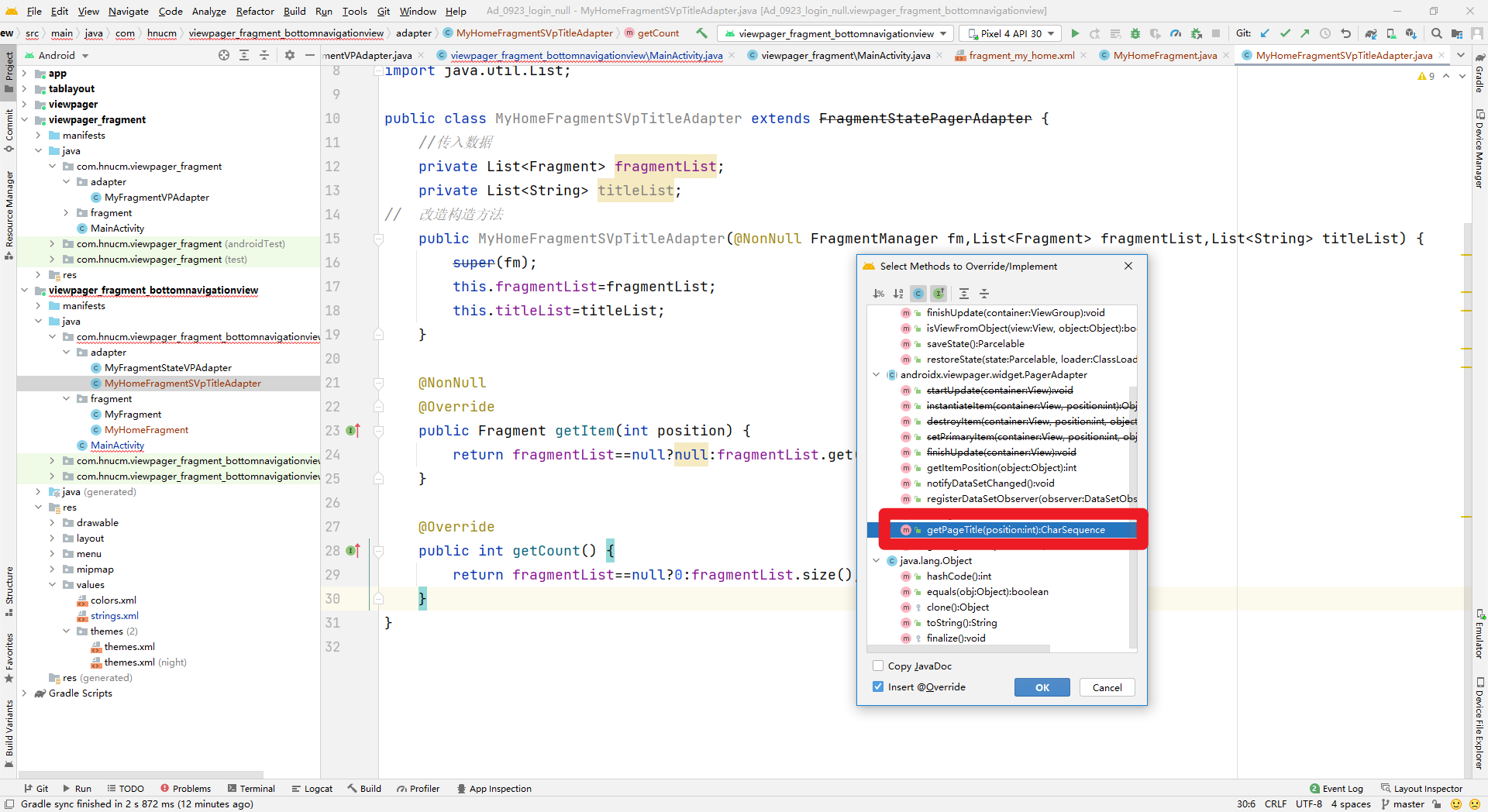Toggle Sort Alphabetically in the dialog
Screen dimensions: 1488x812
898,294
